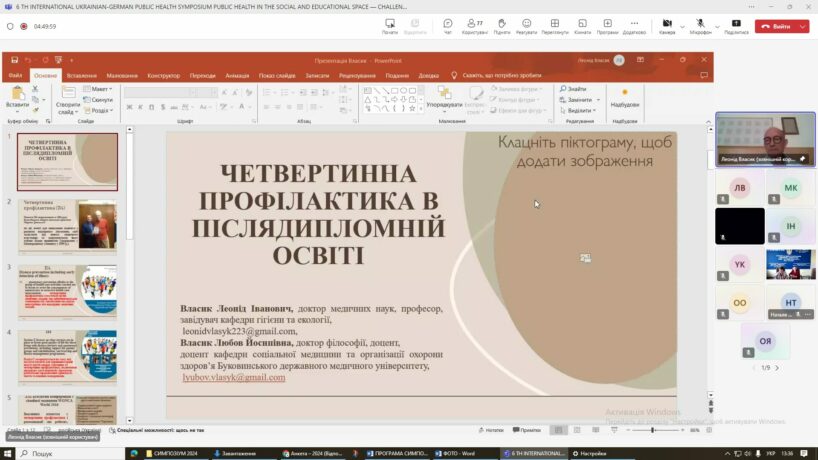Open the Chat panel in Teams
818x460 pixels.
(448, 23)
